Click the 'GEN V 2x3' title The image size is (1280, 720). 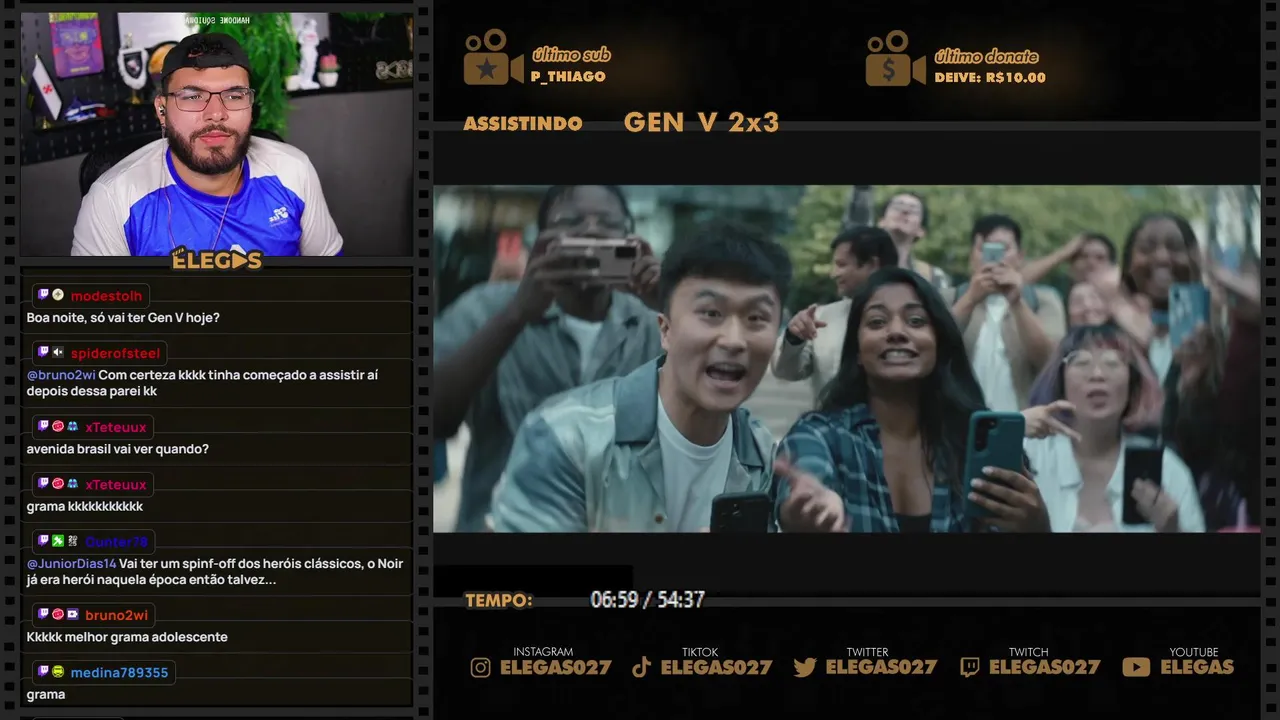[701, 123]
